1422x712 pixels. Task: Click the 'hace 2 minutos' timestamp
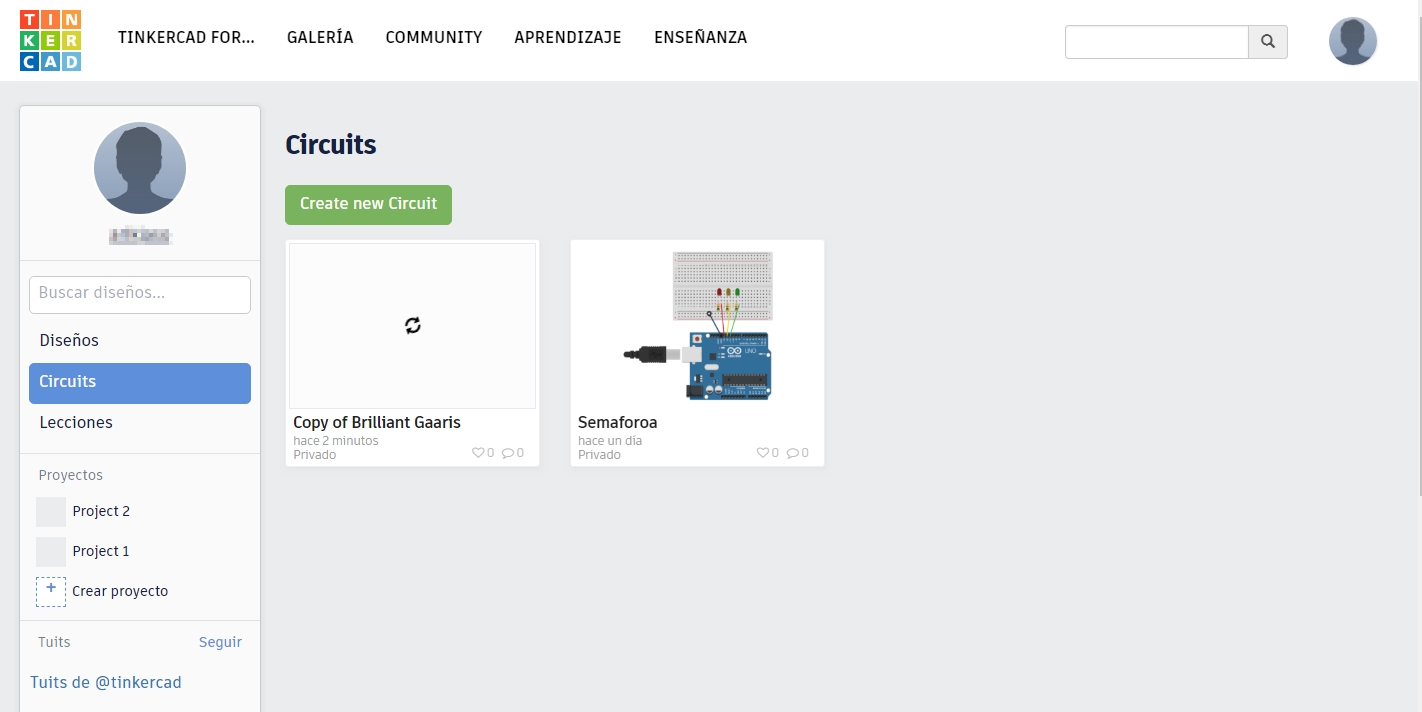[336, 440]
